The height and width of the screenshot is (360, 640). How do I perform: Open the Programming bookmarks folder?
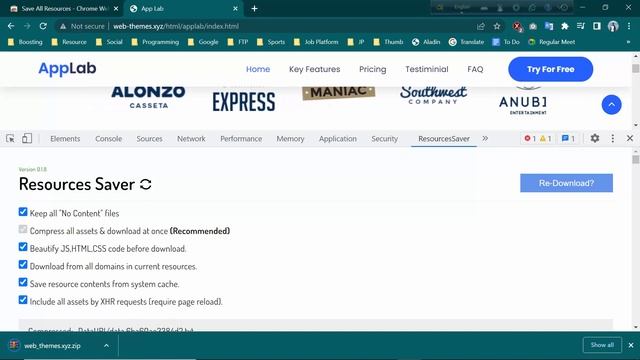click(155, 42)
